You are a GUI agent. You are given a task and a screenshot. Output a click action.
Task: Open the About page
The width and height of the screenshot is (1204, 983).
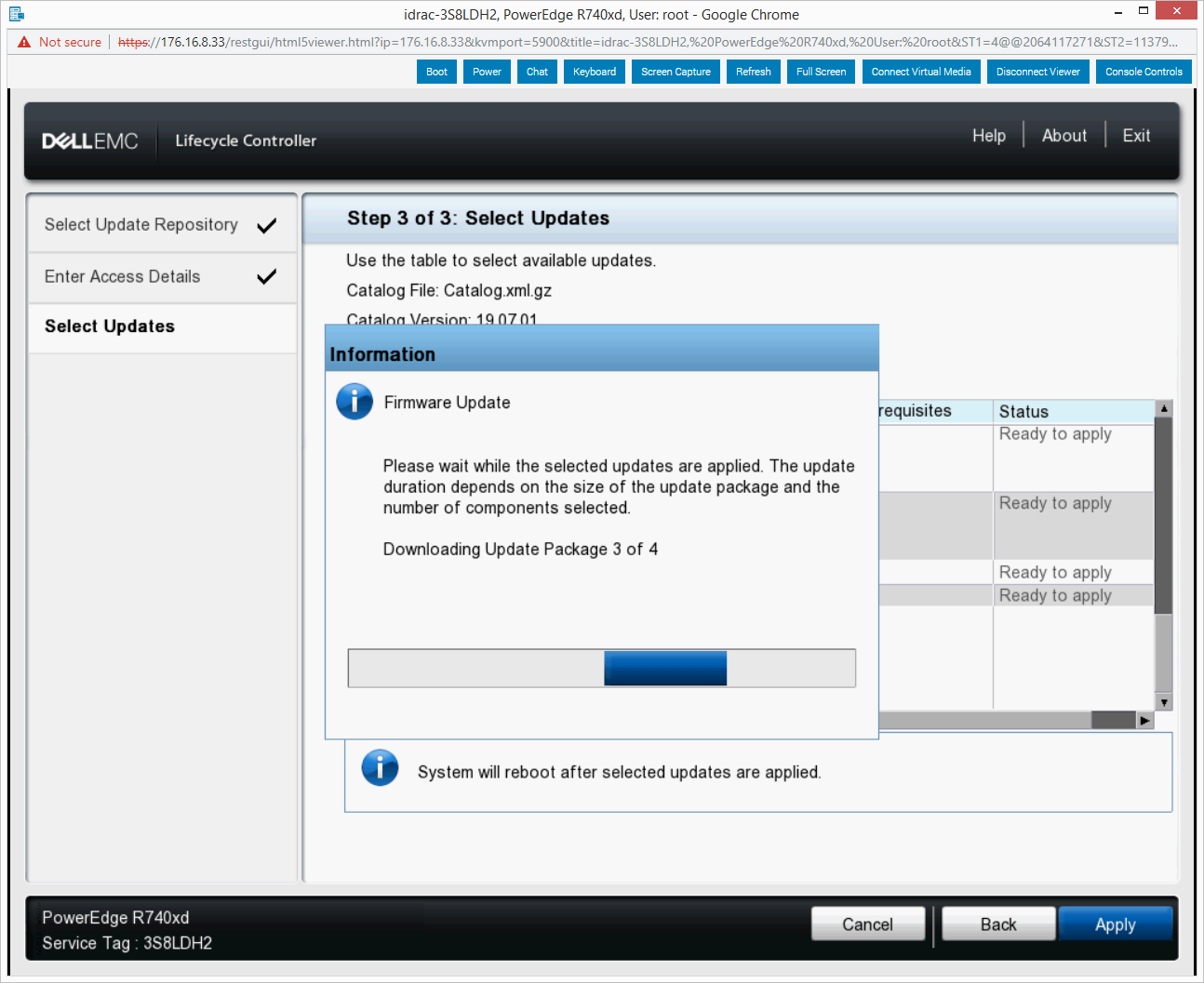[x=1064, y=136]
